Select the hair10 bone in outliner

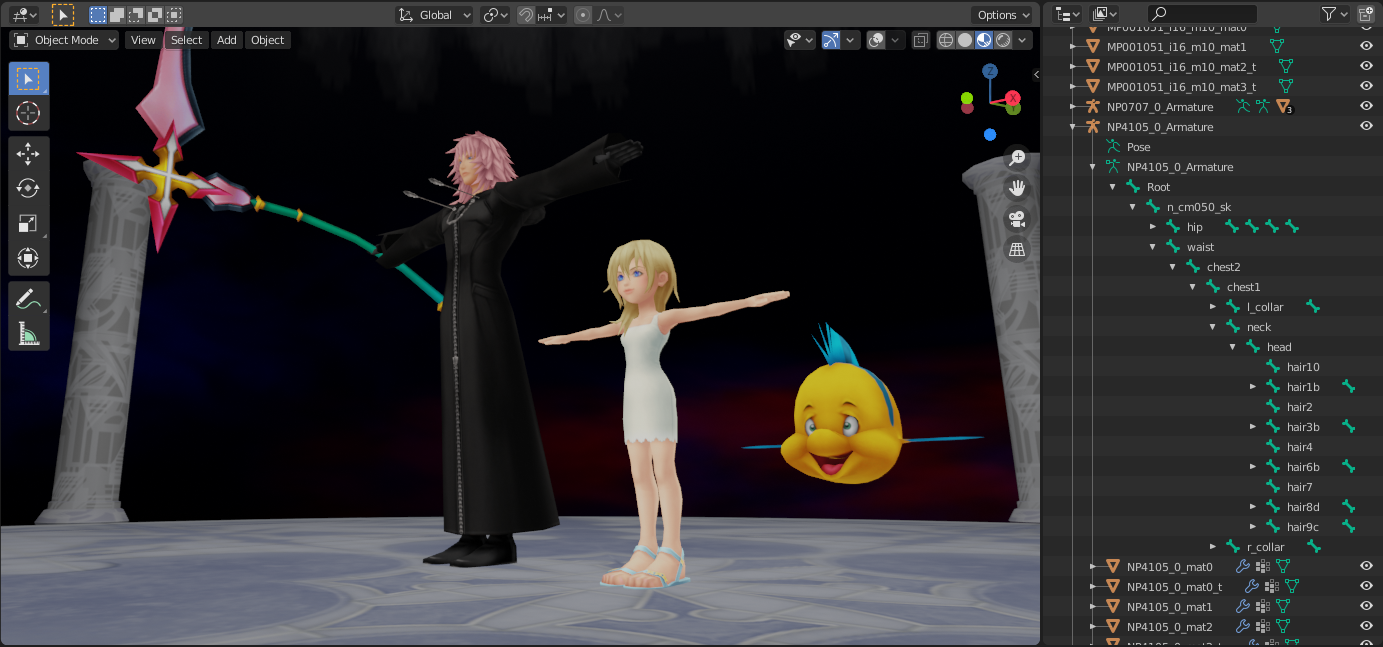tap(1303, 367)
